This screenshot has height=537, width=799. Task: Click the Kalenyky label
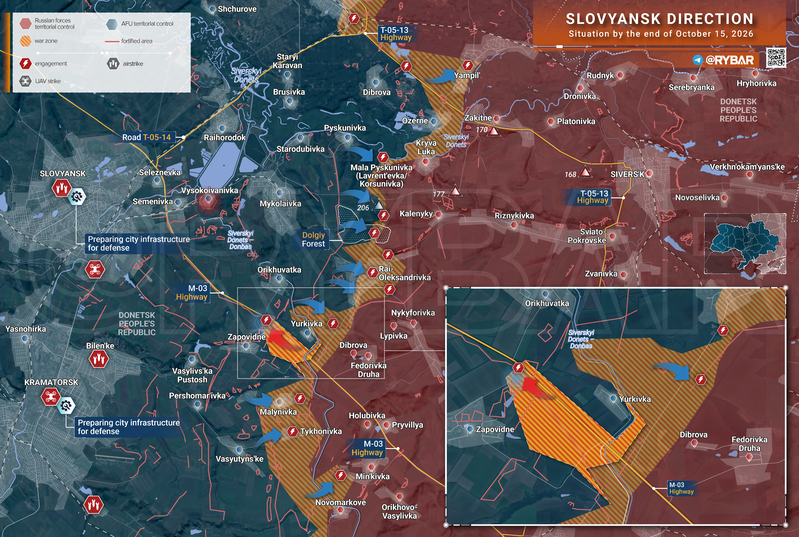pyautogui.click(x=416, y=214)
